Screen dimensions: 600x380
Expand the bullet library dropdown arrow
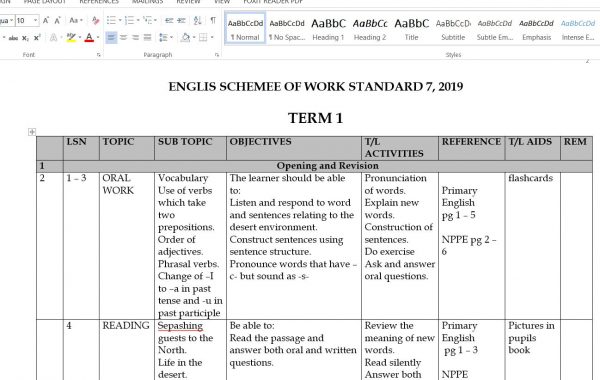point(120,20)
